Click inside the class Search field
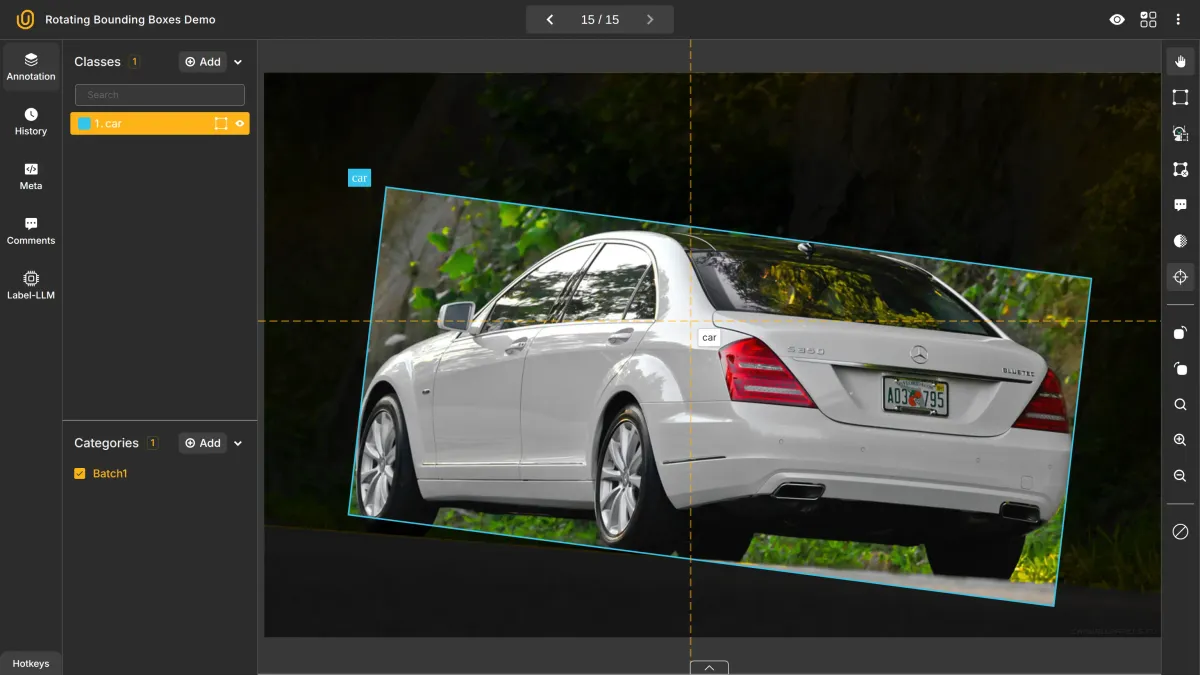Image resolution: width=1200 pixels, height=675 pixels. pos(159,94)
